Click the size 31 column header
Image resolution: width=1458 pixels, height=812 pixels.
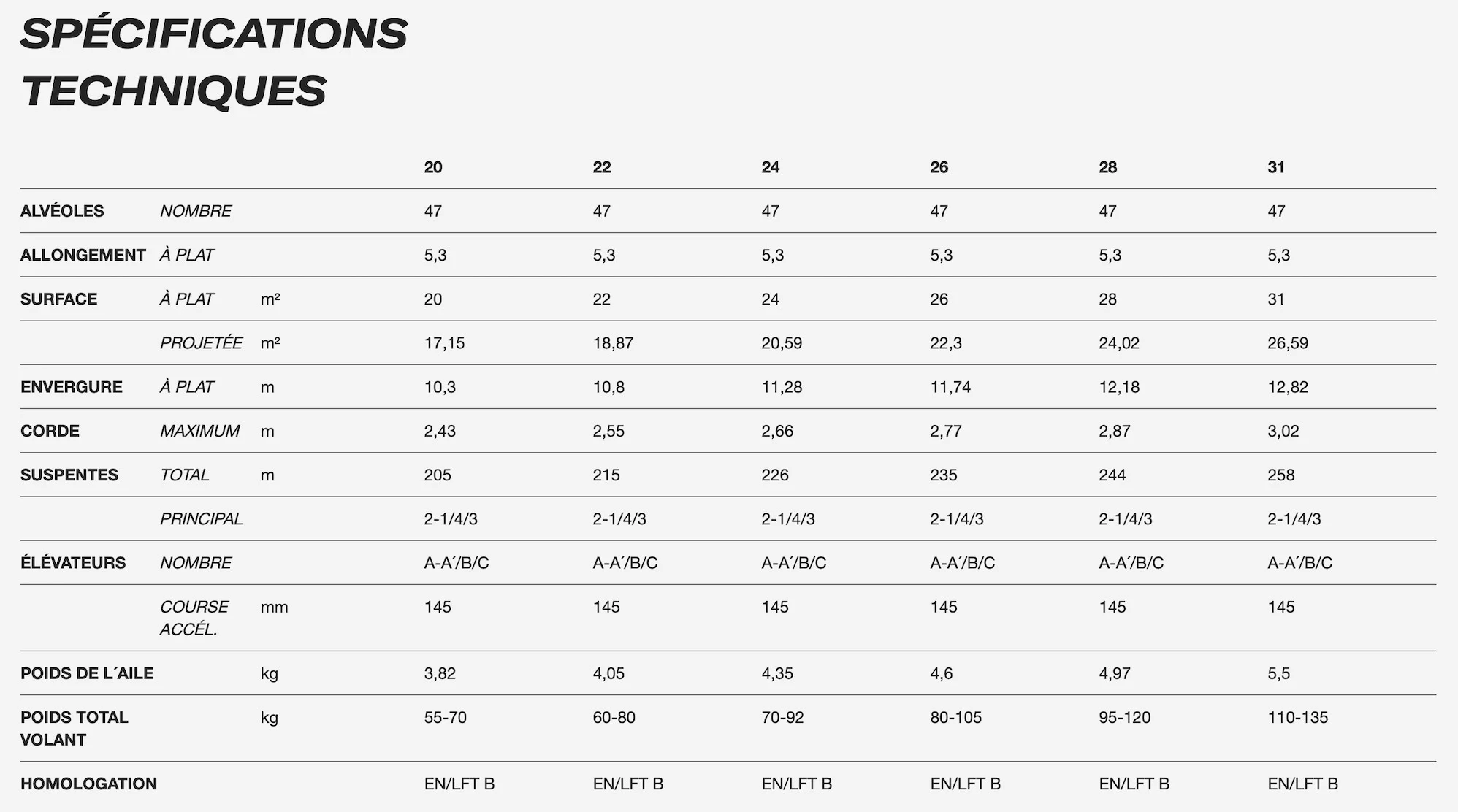tap(1276, 167)
